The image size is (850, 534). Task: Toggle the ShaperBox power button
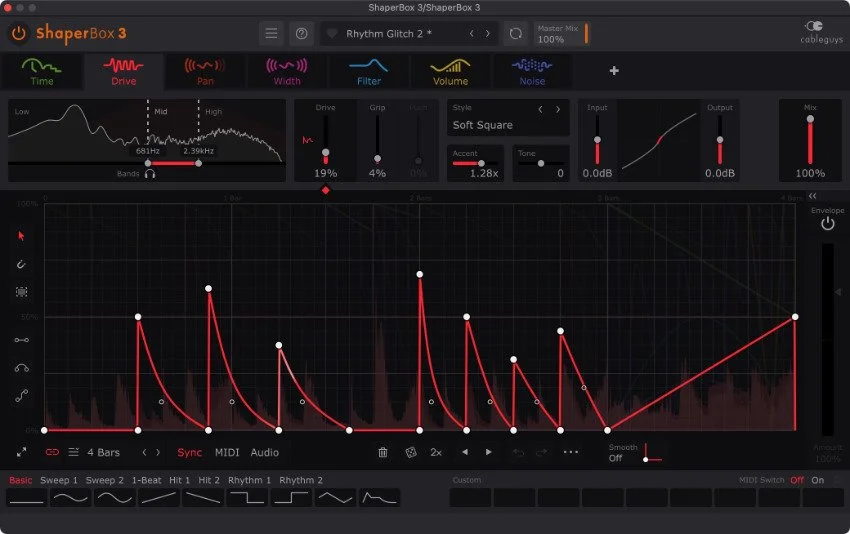[18, 34]
